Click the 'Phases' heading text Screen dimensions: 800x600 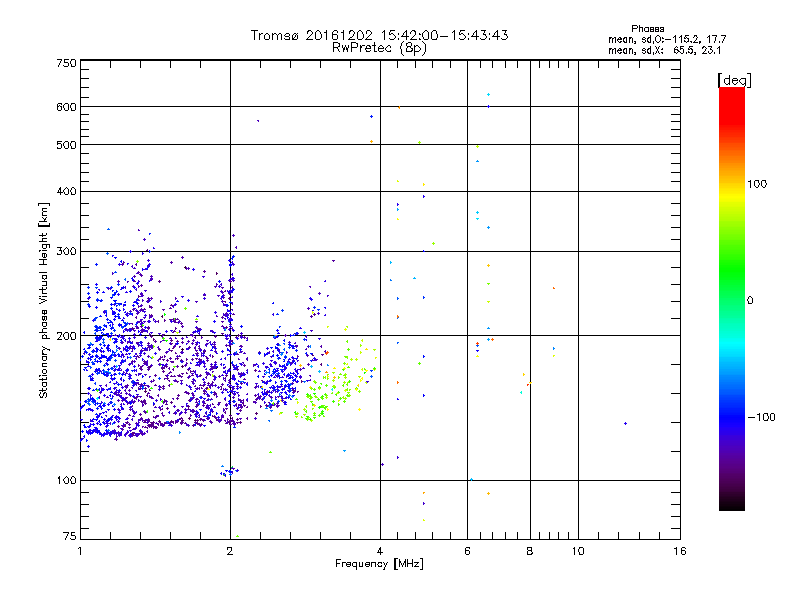[x=647, y=29]
